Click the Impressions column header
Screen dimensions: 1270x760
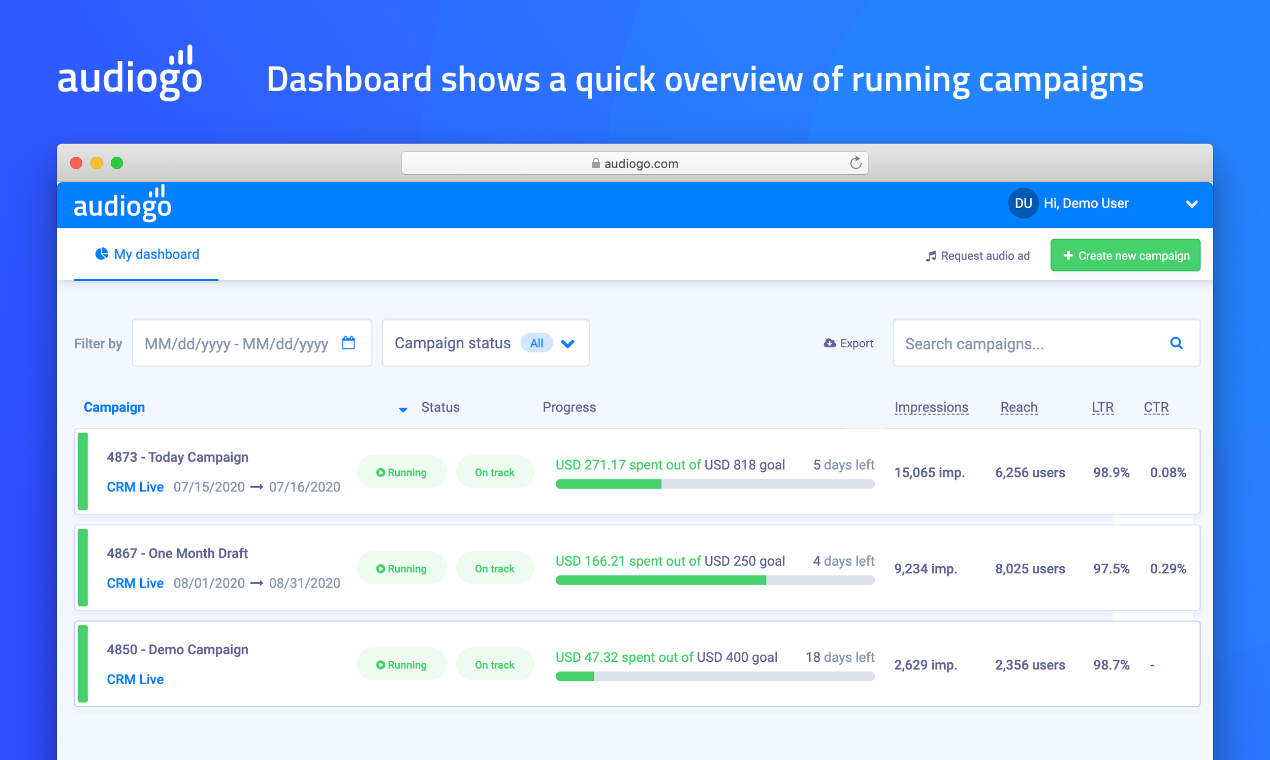[931, 407]
